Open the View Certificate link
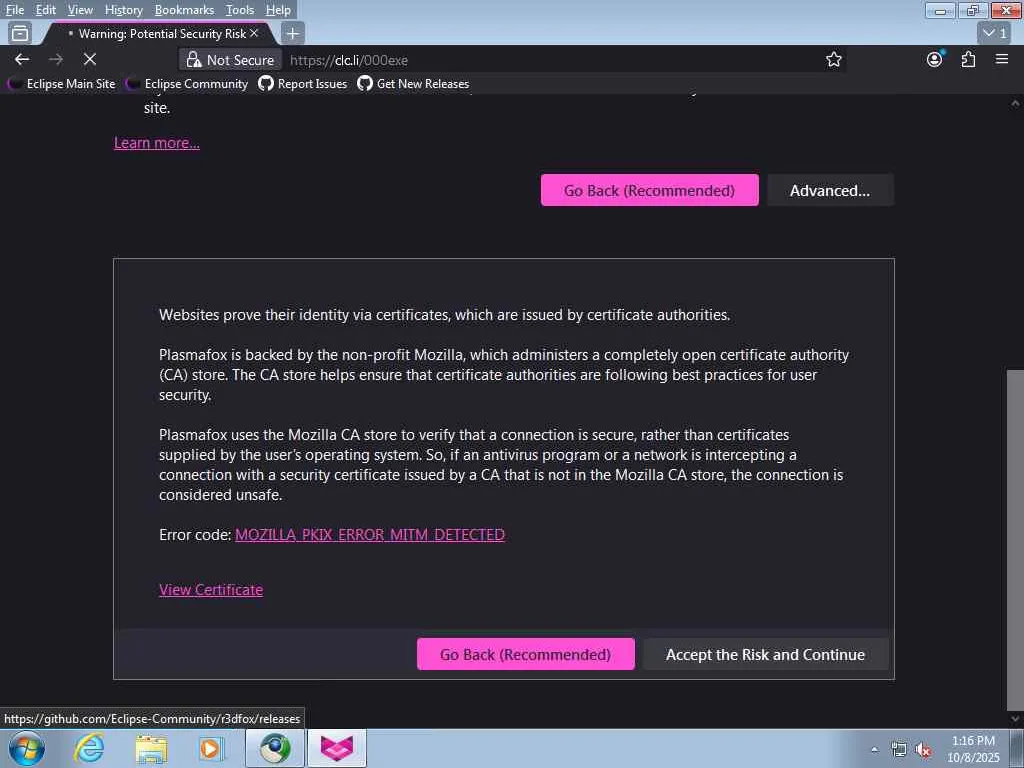Image resolution: width=1024 pixels, height=768 pixels. coord(211,589)
